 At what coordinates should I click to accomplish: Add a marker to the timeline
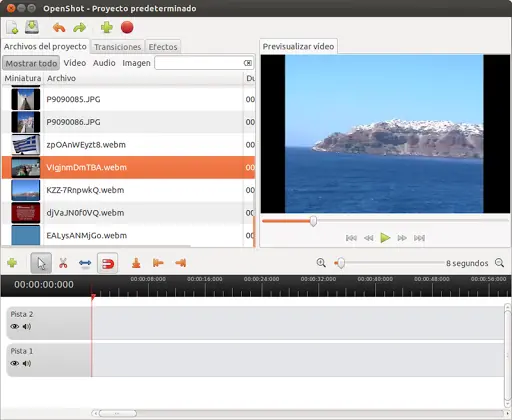(x=136, y=263)
